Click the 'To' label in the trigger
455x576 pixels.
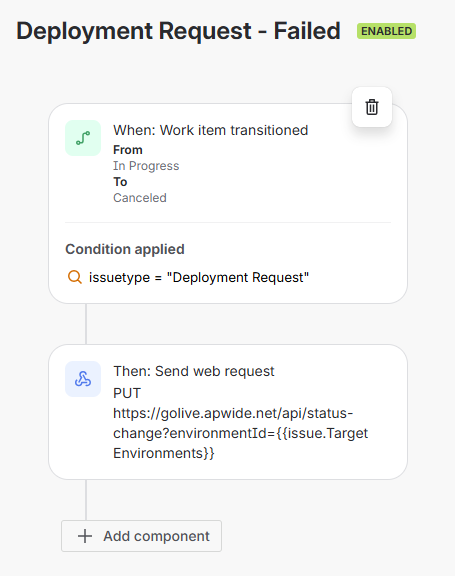tap(120, 182)
